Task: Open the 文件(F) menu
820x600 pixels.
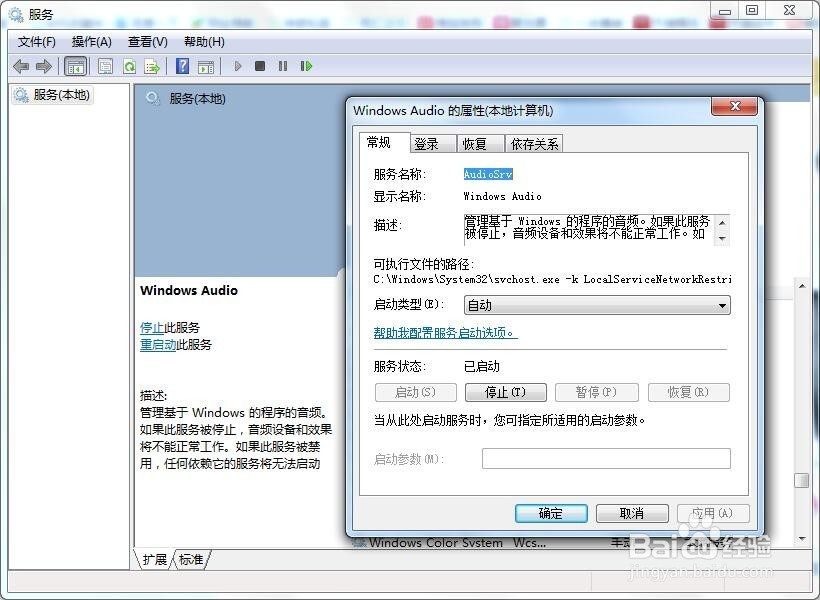Action: [x=37, y=42]
